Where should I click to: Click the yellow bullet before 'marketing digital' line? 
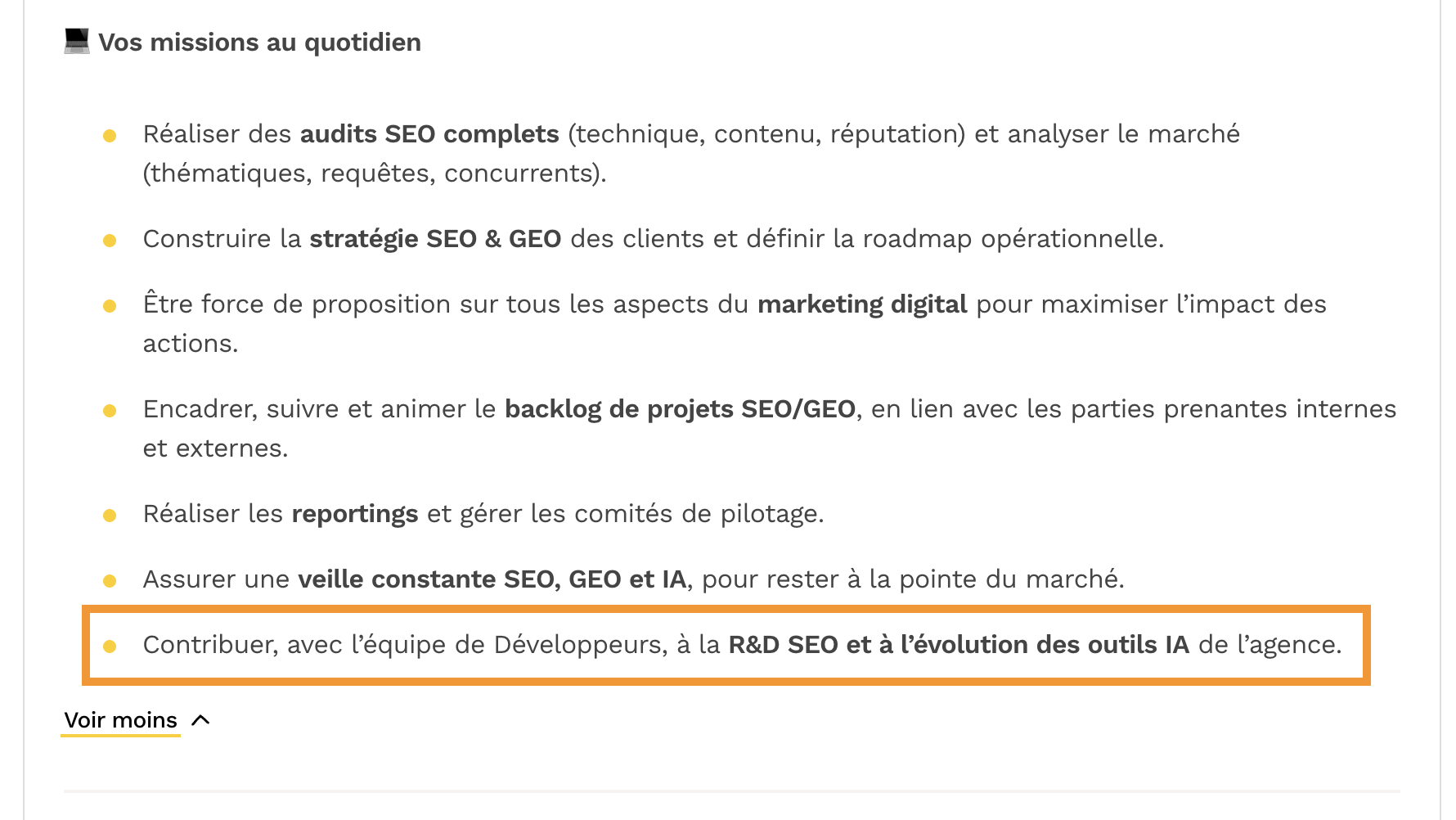tap(111, 304)
